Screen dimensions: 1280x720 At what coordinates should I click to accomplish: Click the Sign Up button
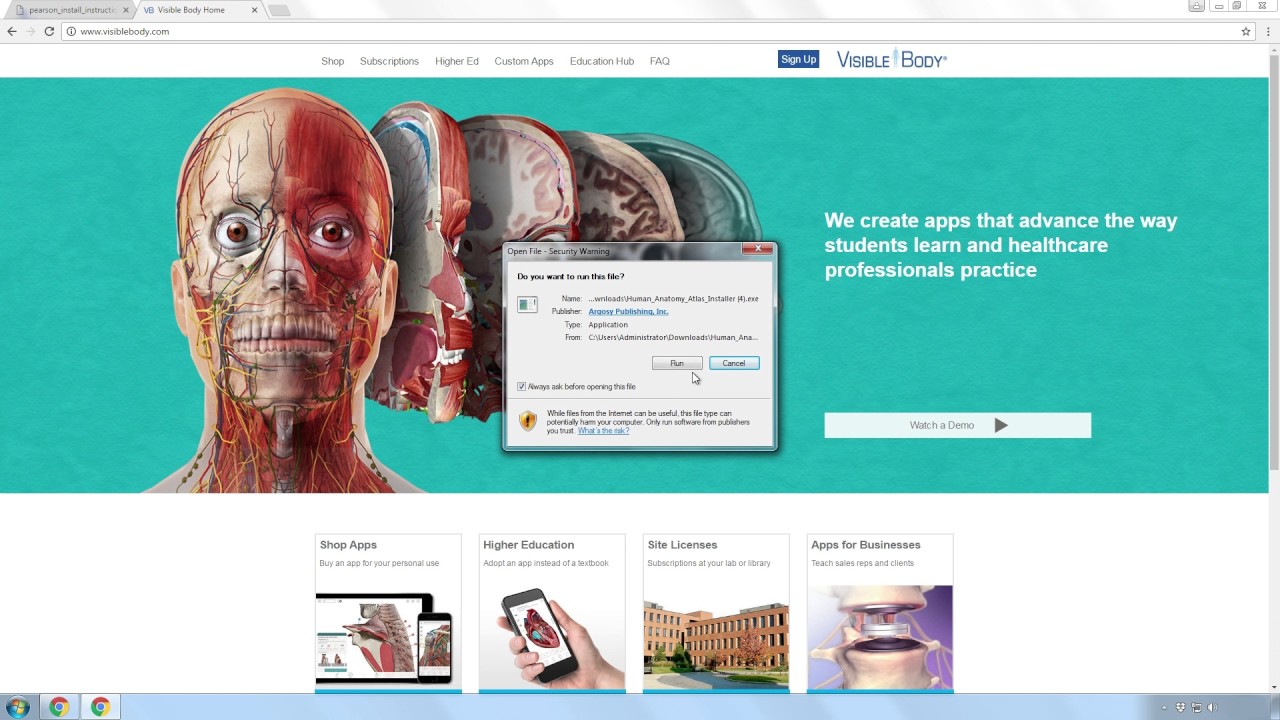pos(798,59)
